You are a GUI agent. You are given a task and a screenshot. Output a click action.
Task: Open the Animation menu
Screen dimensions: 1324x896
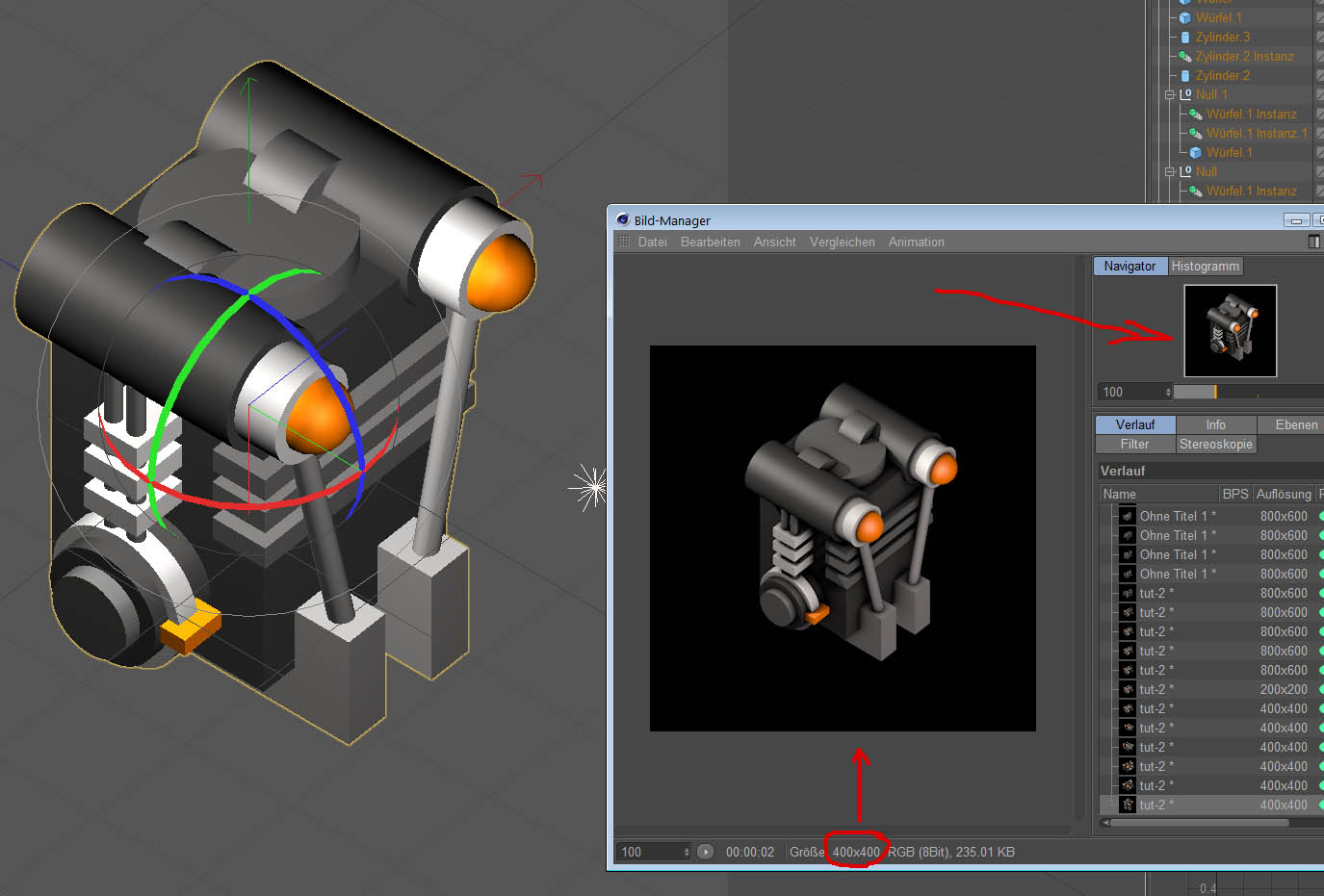click(x=917, y=242)
